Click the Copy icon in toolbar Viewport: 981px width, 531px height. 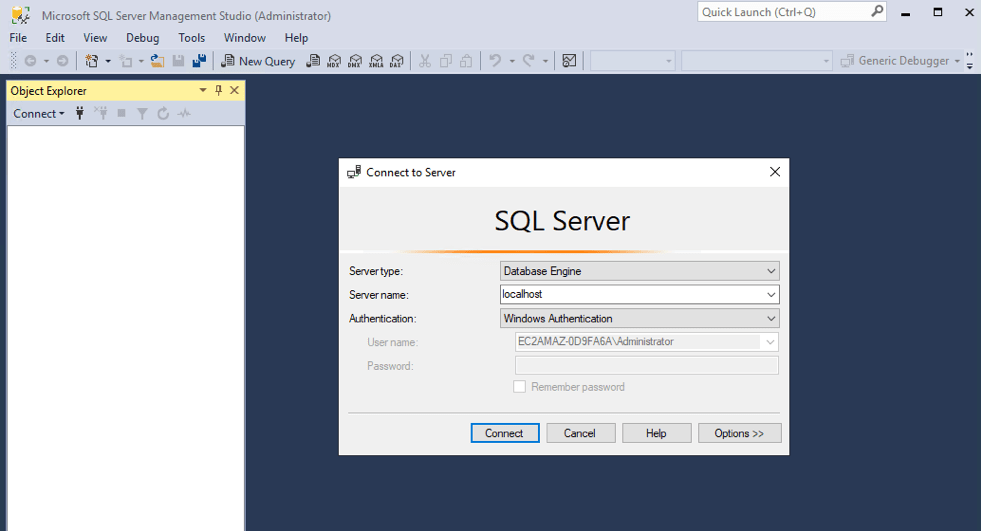[445, 61]
